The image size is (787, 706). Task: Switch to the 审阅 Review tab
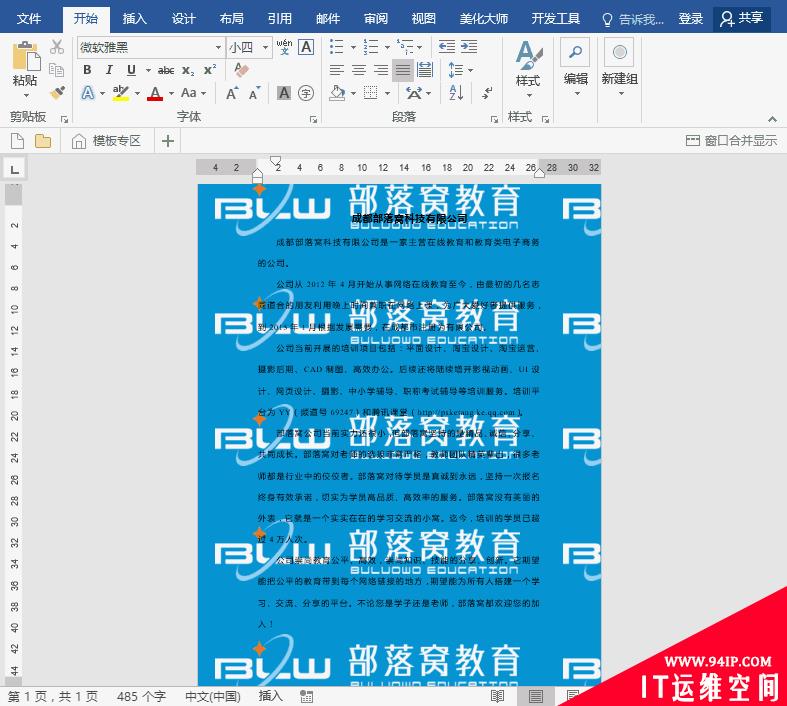[x=375, y=19]
